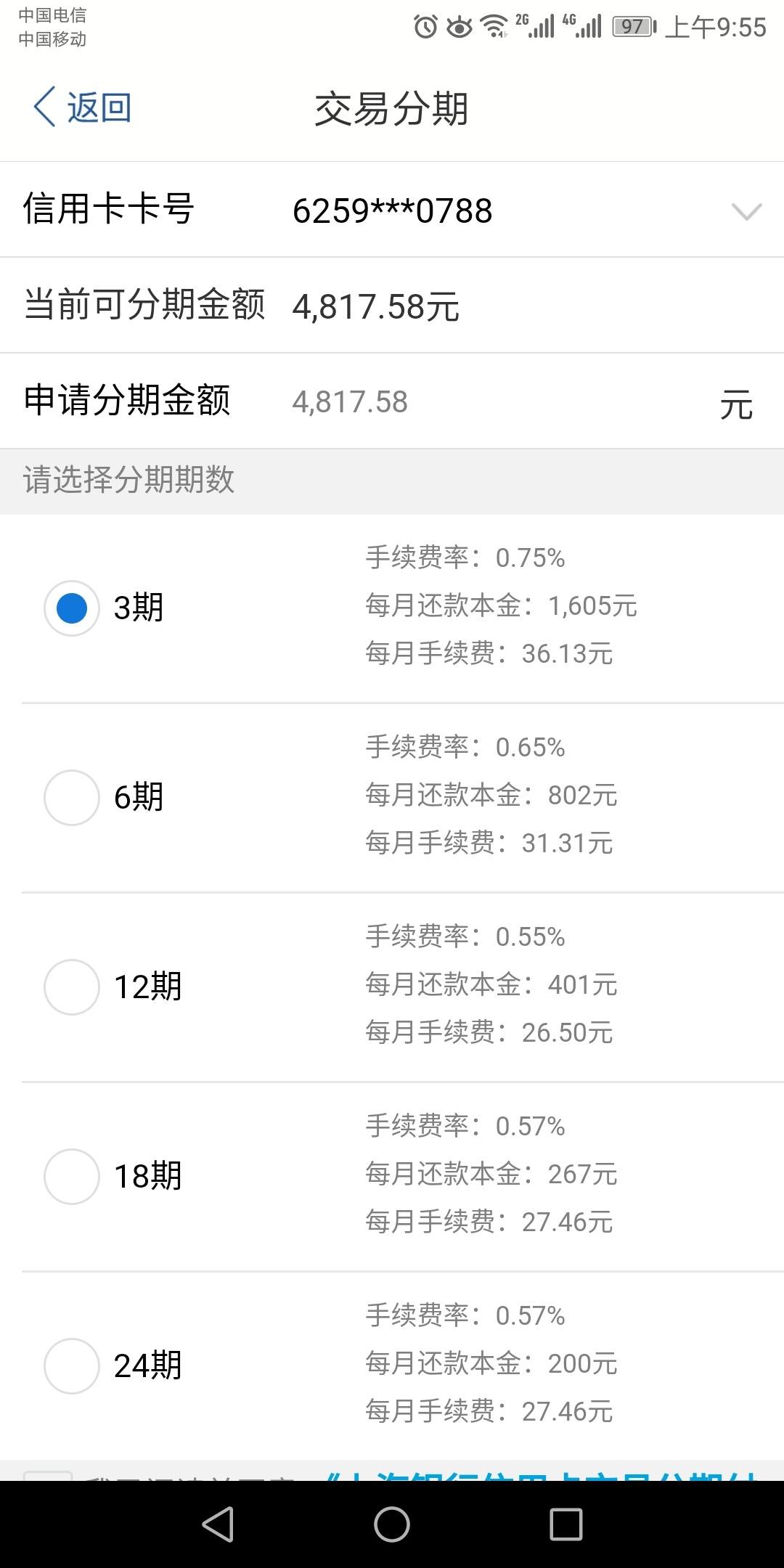This screenshot has width=784, height=1568.
Task: Edit the 申请分期金额 amount field
Action: [x=501, y=401]
